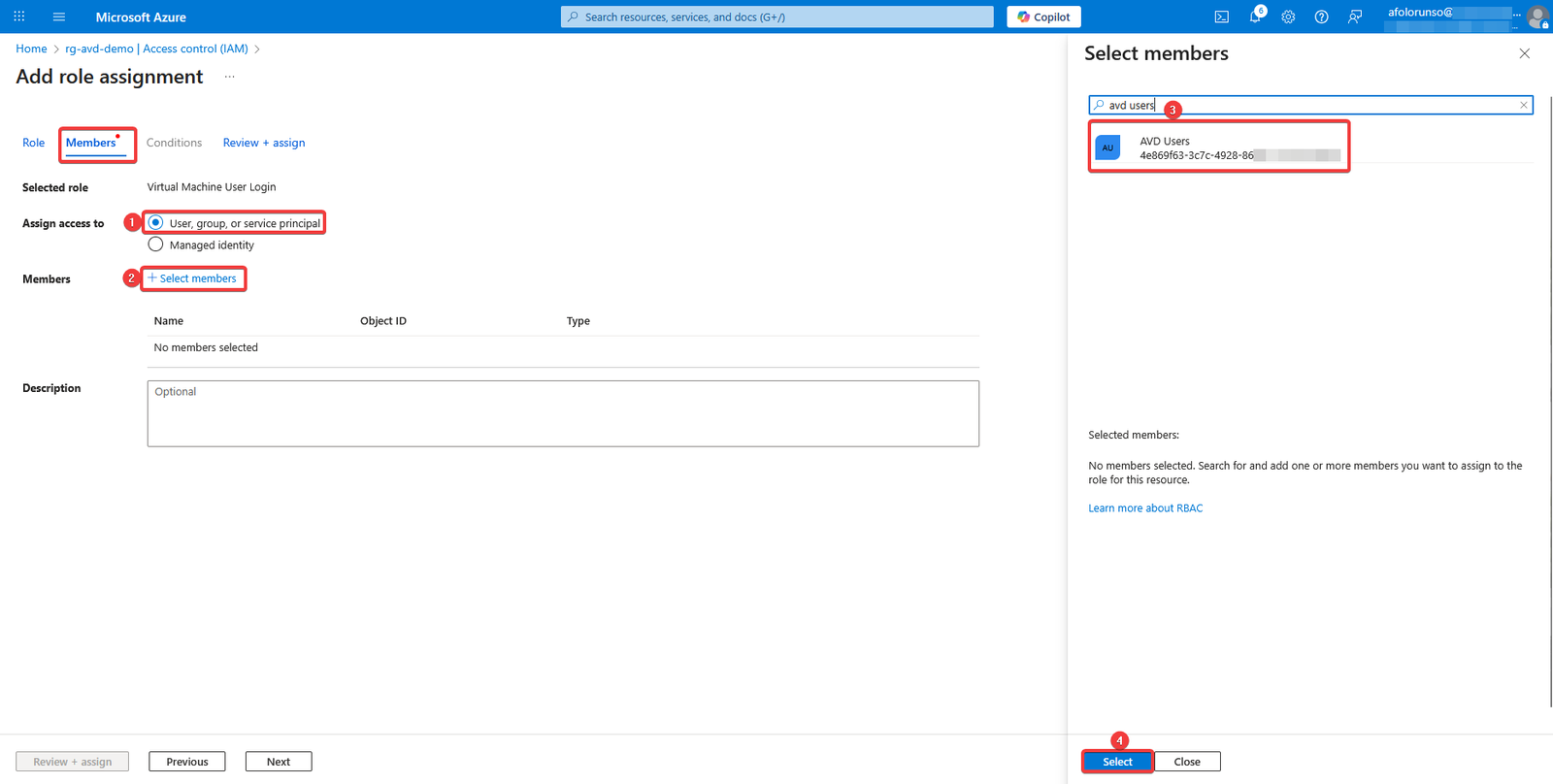The width and height of the screenshot is (1553, 784).
Task: Clear the member search box text
Action: [1523, 105]
